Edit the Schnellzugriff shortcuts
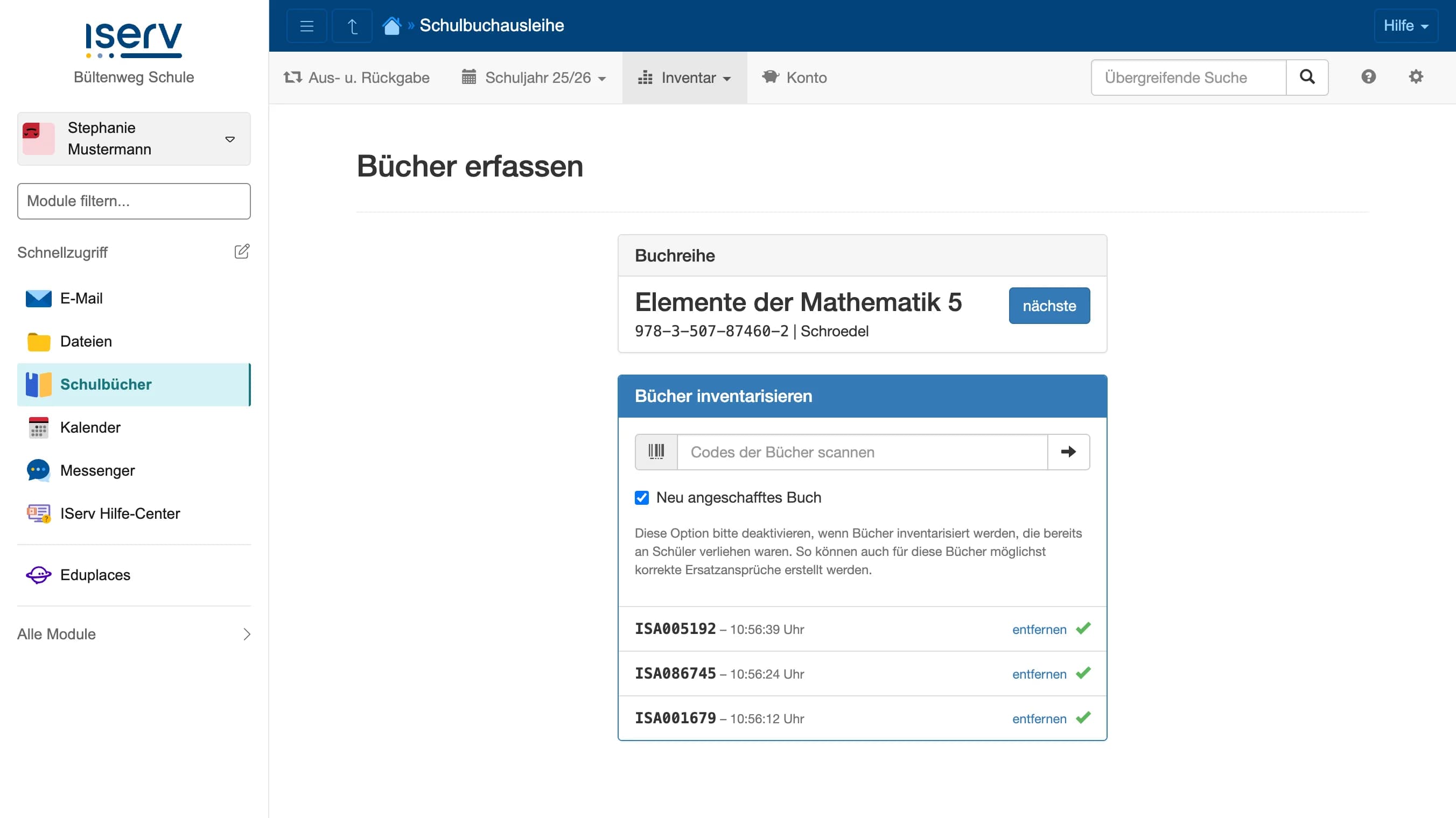This screenshot has height=818, width=1456. (x=242, y=251)
